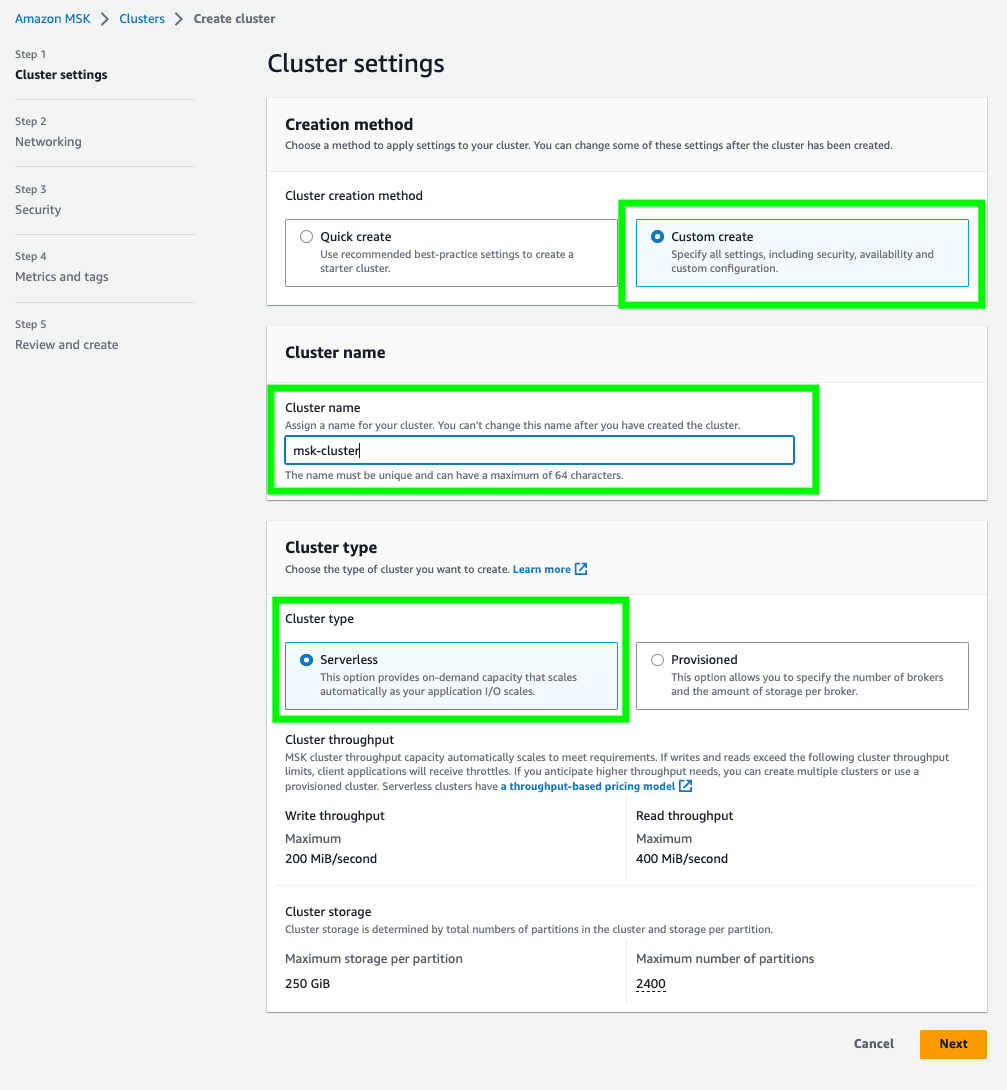Select the Custom create option

coord(802,253)
